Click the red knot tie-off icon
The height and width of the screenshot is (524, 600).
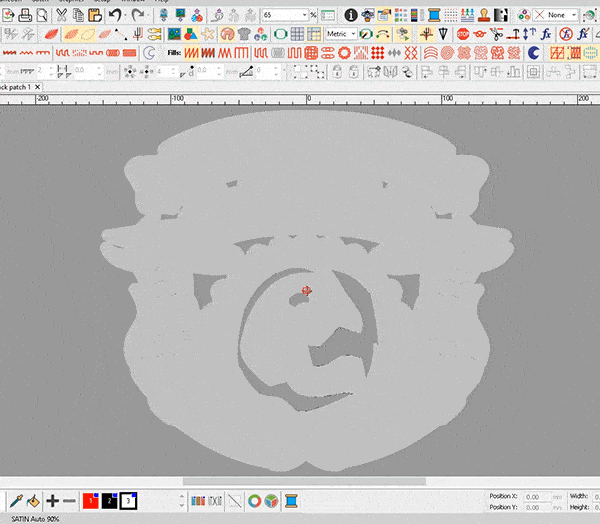coord(479,34)
